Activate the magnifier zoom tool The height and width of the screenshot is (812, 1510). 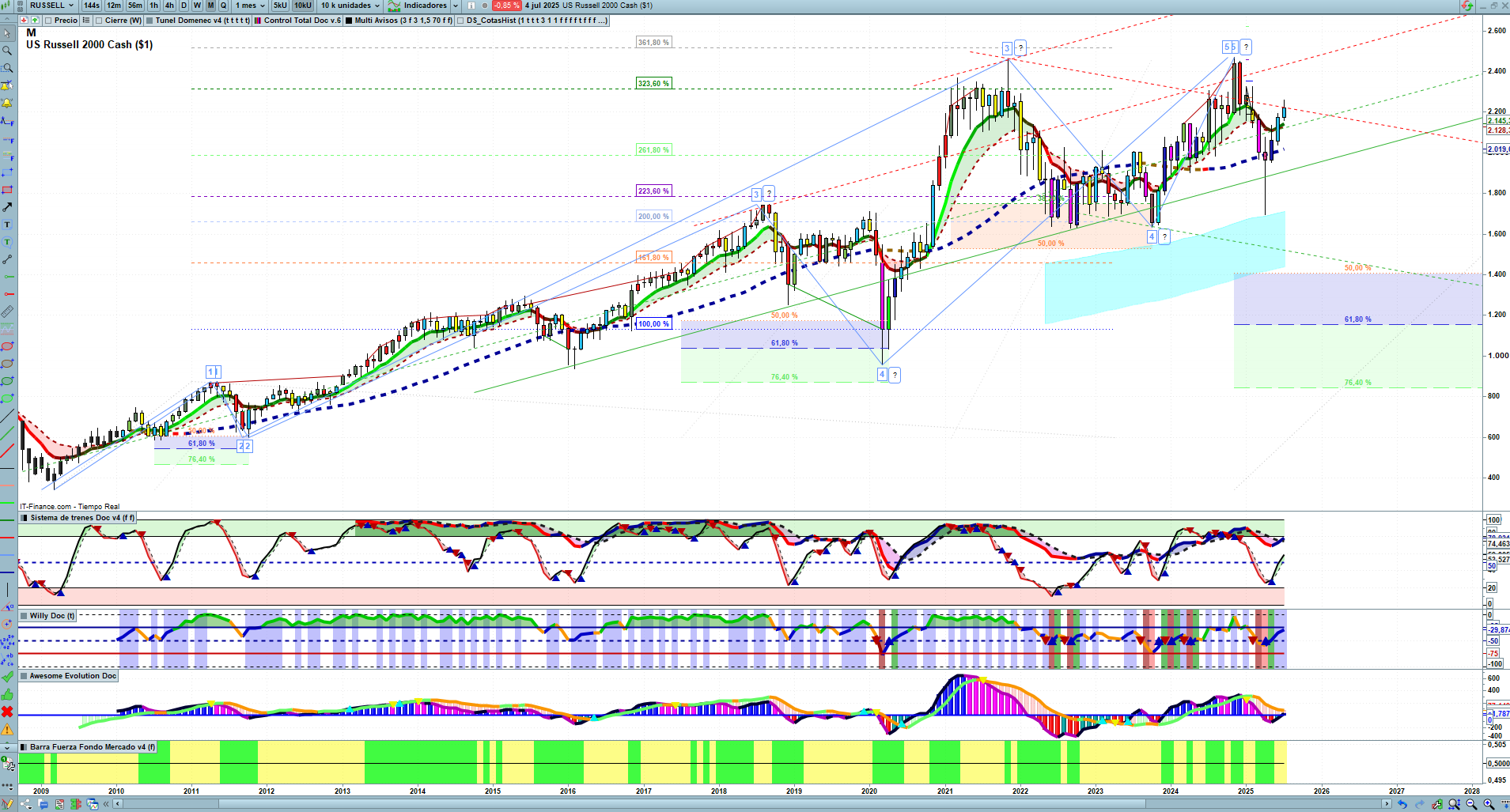[7, 51]
